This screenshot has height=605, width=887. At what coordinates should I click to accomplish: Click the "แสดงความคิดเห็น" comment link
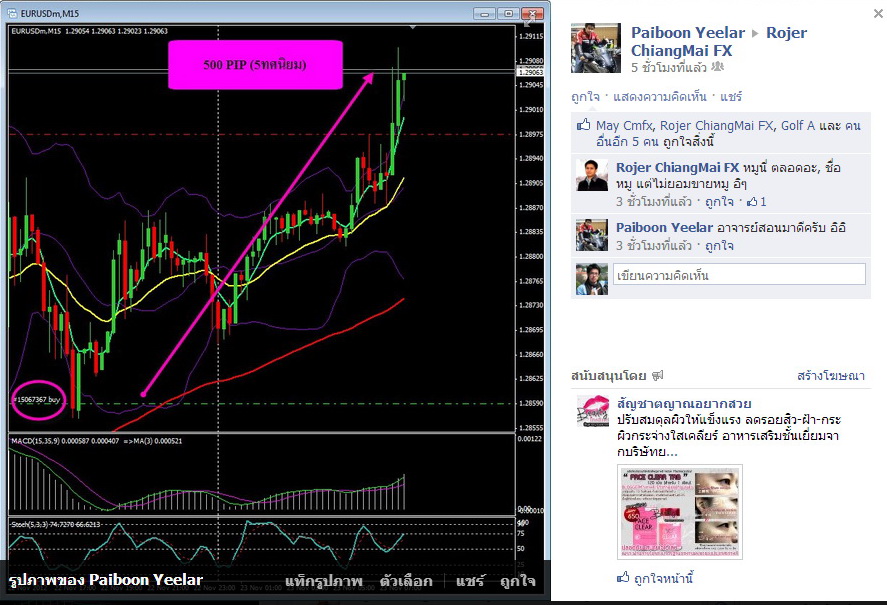tap(660, 97)
